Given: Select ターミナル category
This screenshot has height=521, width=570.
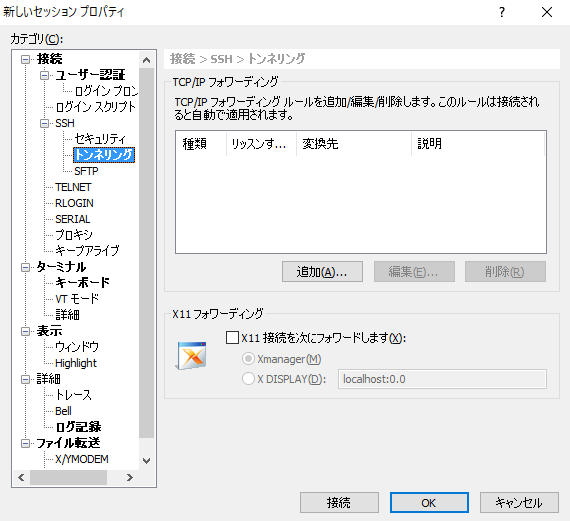Looking at the screenshot, I should (61, 267).
